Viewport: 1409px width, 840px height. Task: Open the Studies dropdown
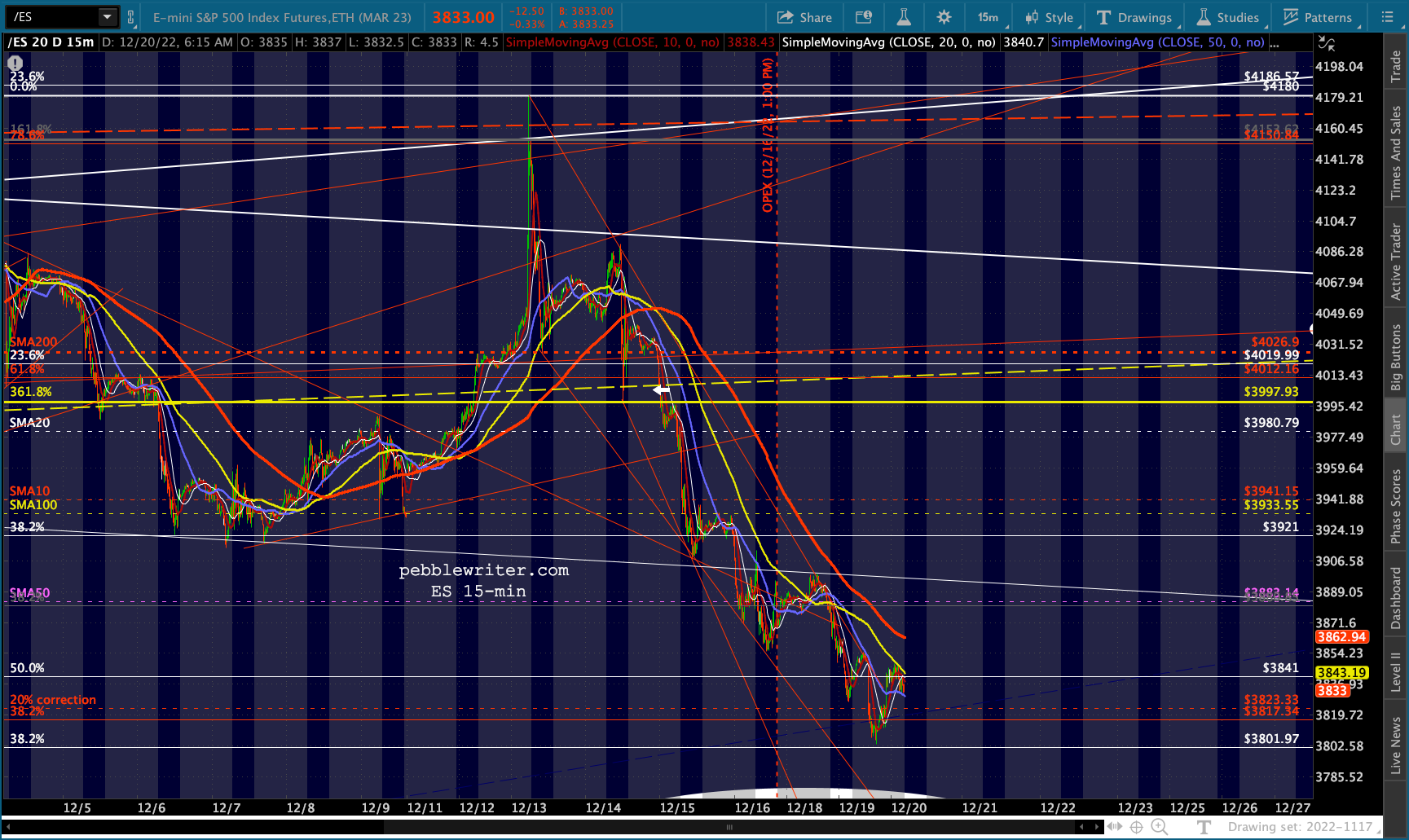pos(1229,17)
